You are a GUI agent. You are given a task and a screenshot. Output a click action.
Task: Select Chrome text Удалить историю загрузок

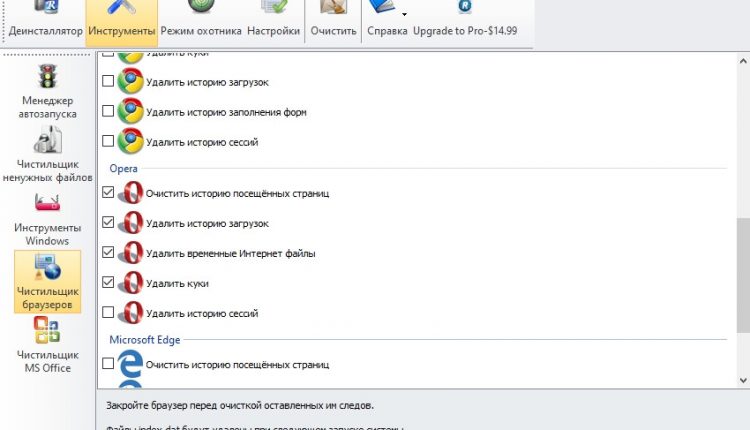207,82
